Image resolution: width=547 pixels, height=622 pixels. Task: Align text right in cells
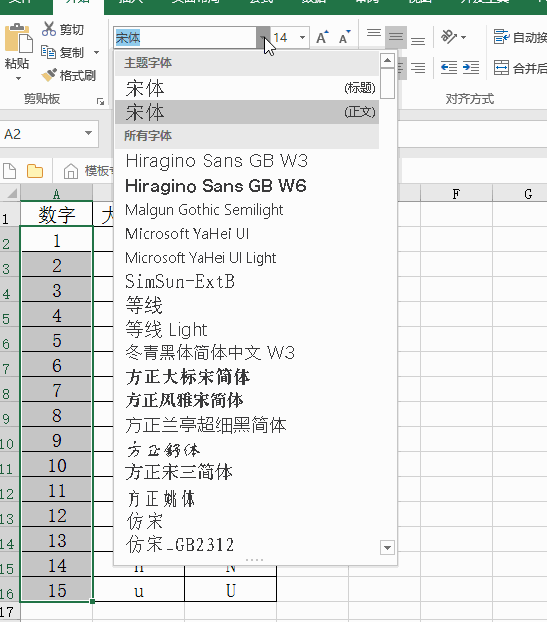pos(418,68)
